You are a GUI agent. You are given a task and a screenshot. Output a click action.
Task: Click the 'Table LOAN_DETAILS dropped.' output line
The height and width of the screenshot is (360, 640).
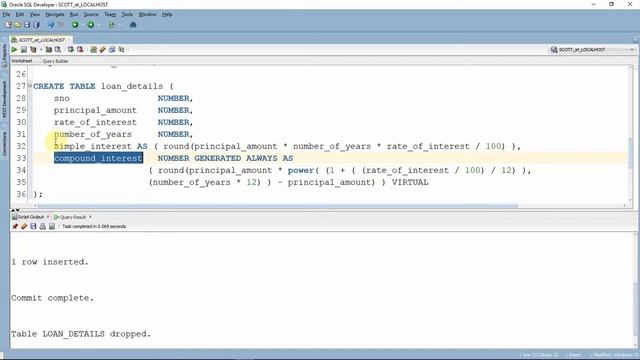81,334
